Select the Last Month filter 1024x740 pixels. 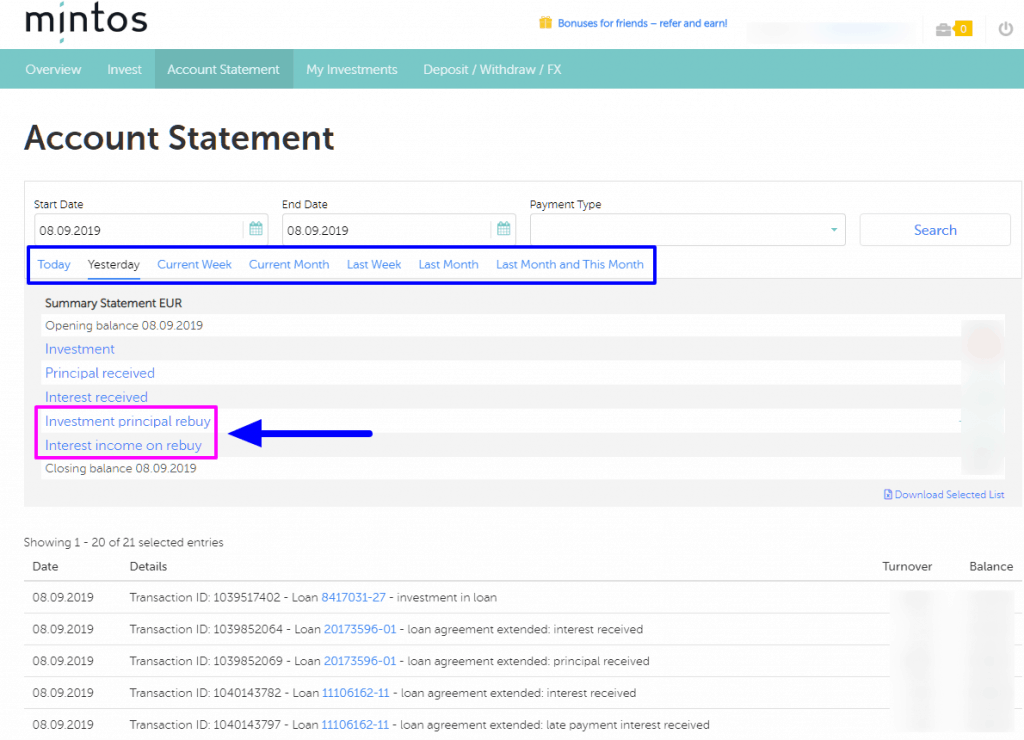[x=448, y=264]
